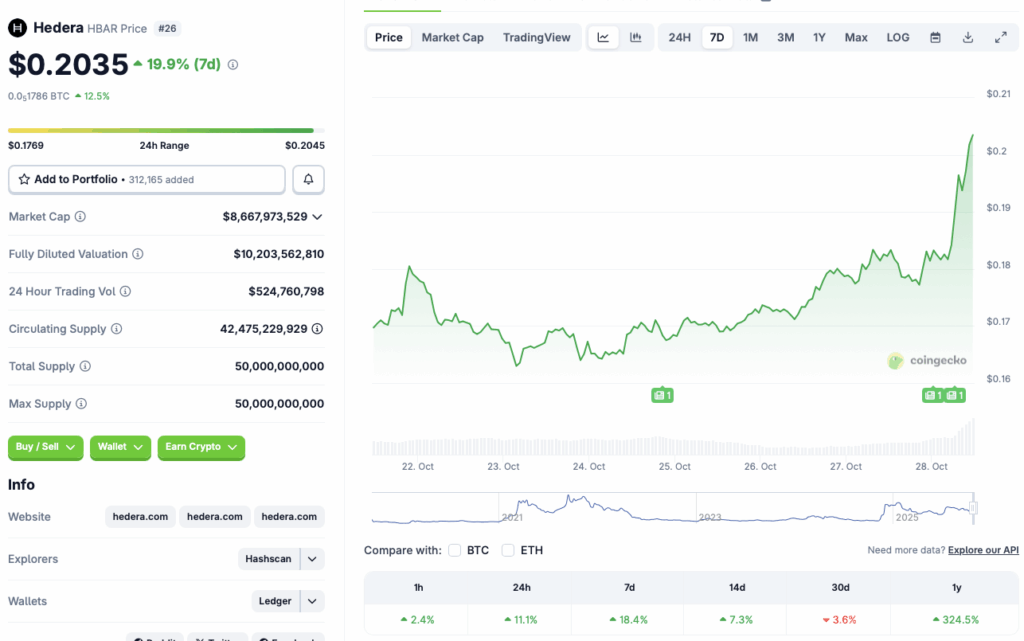
Task: Click info icon beside Circulating Supply value
Action: (317, 329)
